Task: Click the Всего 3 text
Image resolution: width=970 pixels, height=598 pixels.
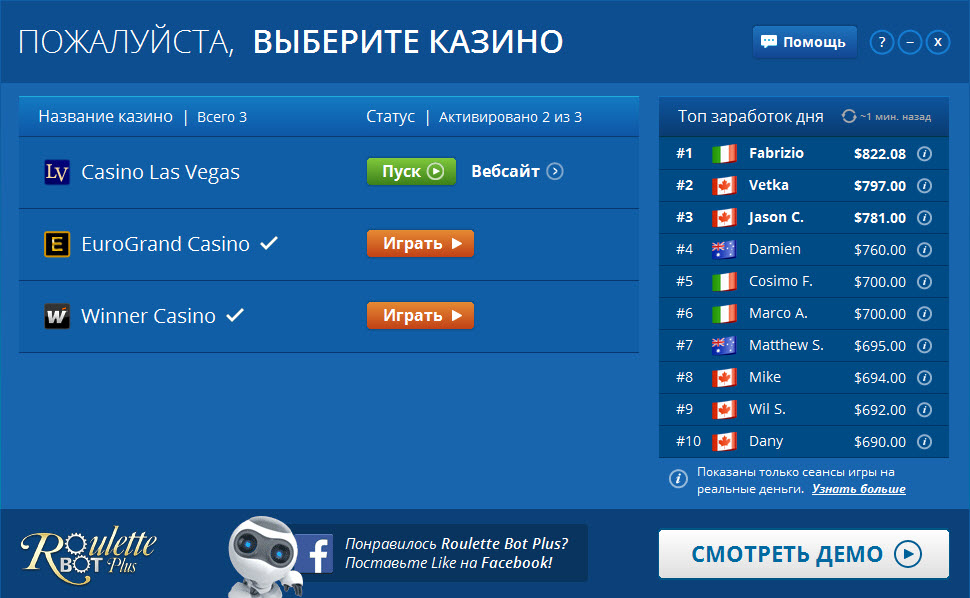Action: [x=222, y=117]
